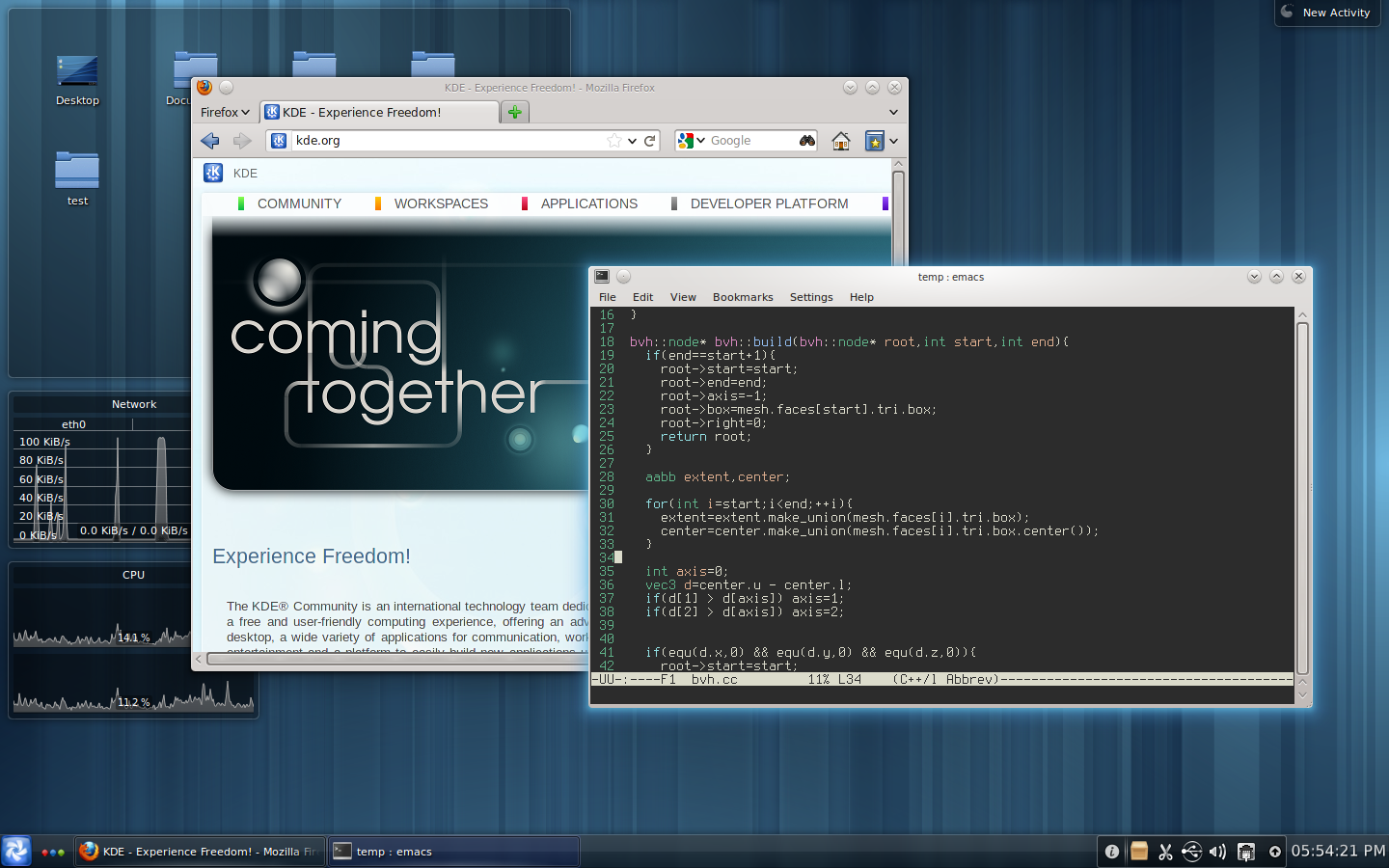Open the Bookmarks menu in emacs window
This screenshot has width=1389, height=868.
(x=743, y=297)
